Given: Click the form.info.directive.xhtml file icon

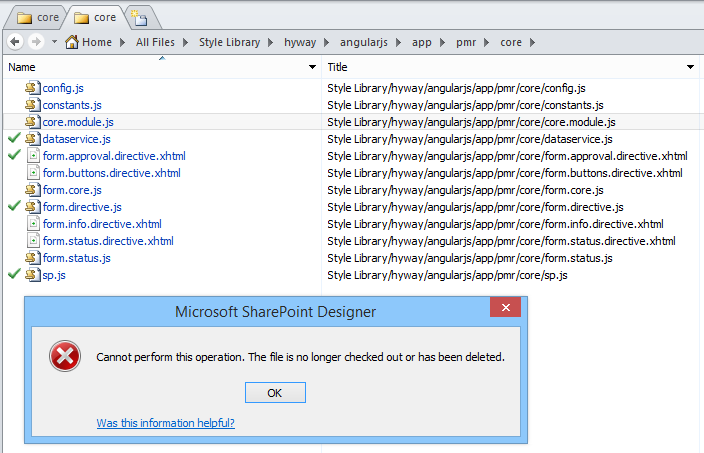Looking at the screenshot, I should (32, 224).
